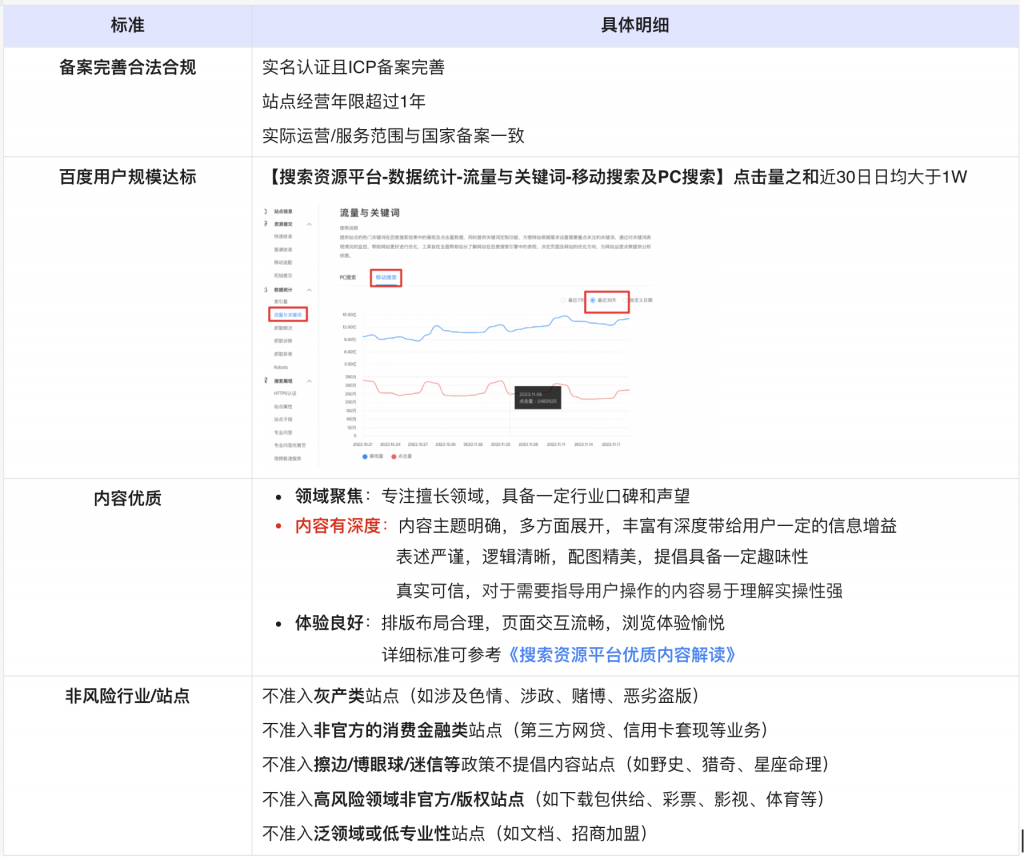The height and width of the screenshot is (860, 1024).
Task: Click the 站点信息 sidebar icon
Action: coord(266,212)
